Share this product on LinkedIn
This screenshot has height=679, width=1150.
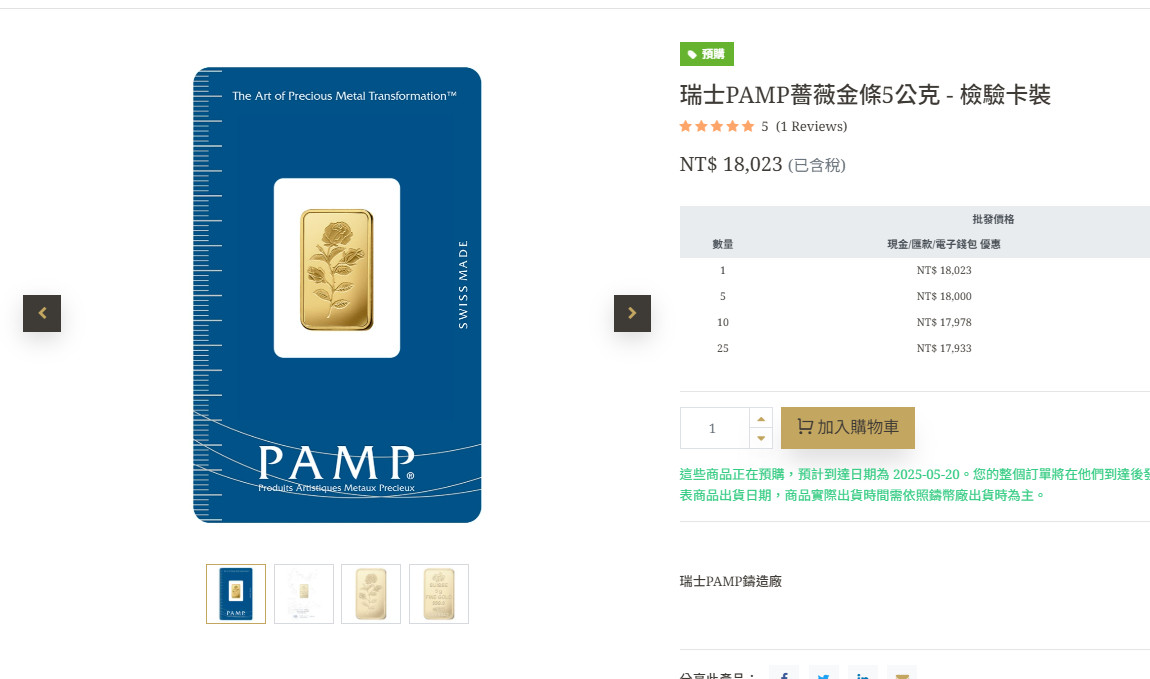[862, 673]
